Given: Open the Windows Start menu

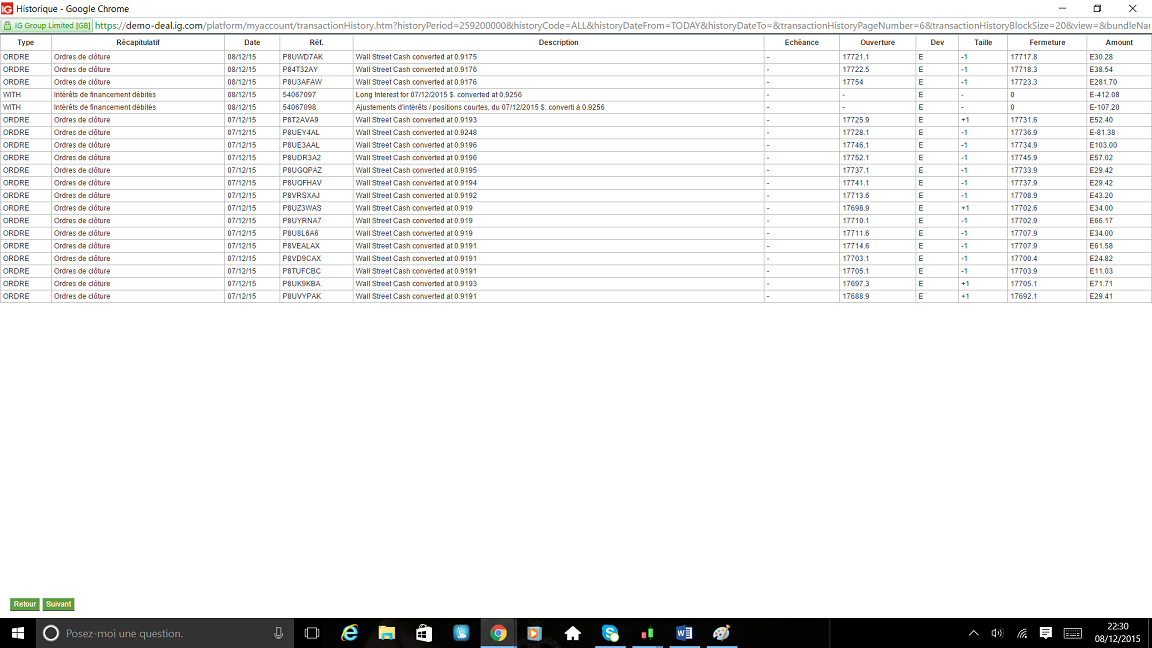Looking at the screenshot, I should tap(18, 633).
